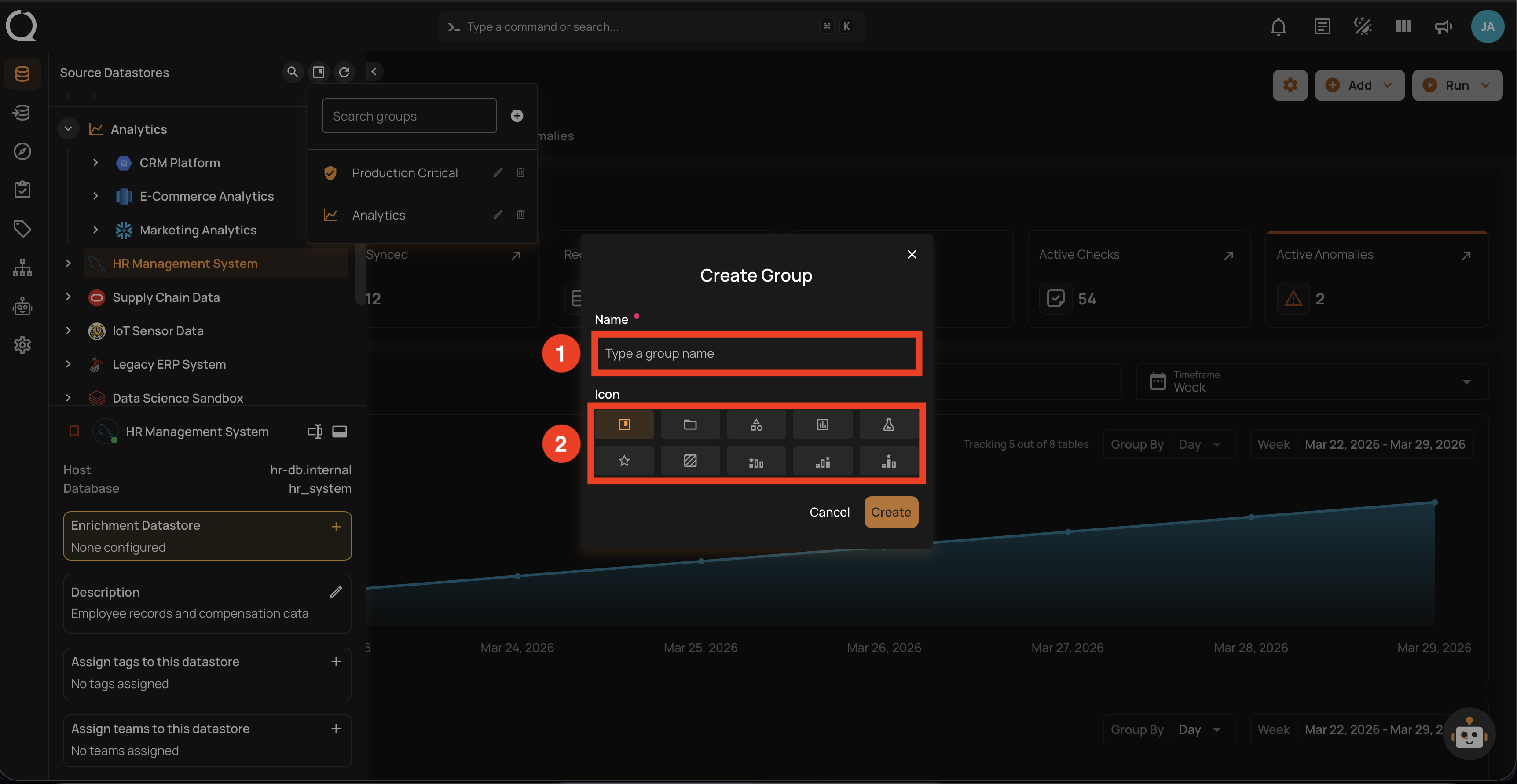Refresh the Source Datastores list

click(x=345, y=71)
